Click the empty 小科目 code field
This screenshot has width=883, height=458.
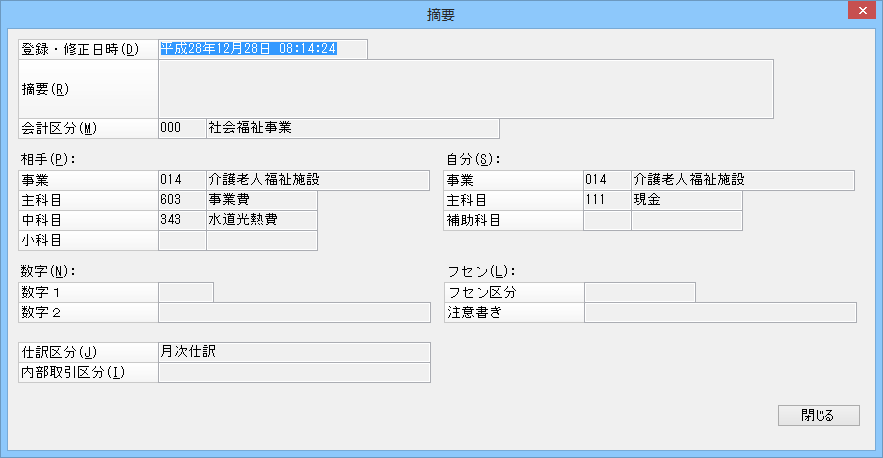click(x=181, y=240)
